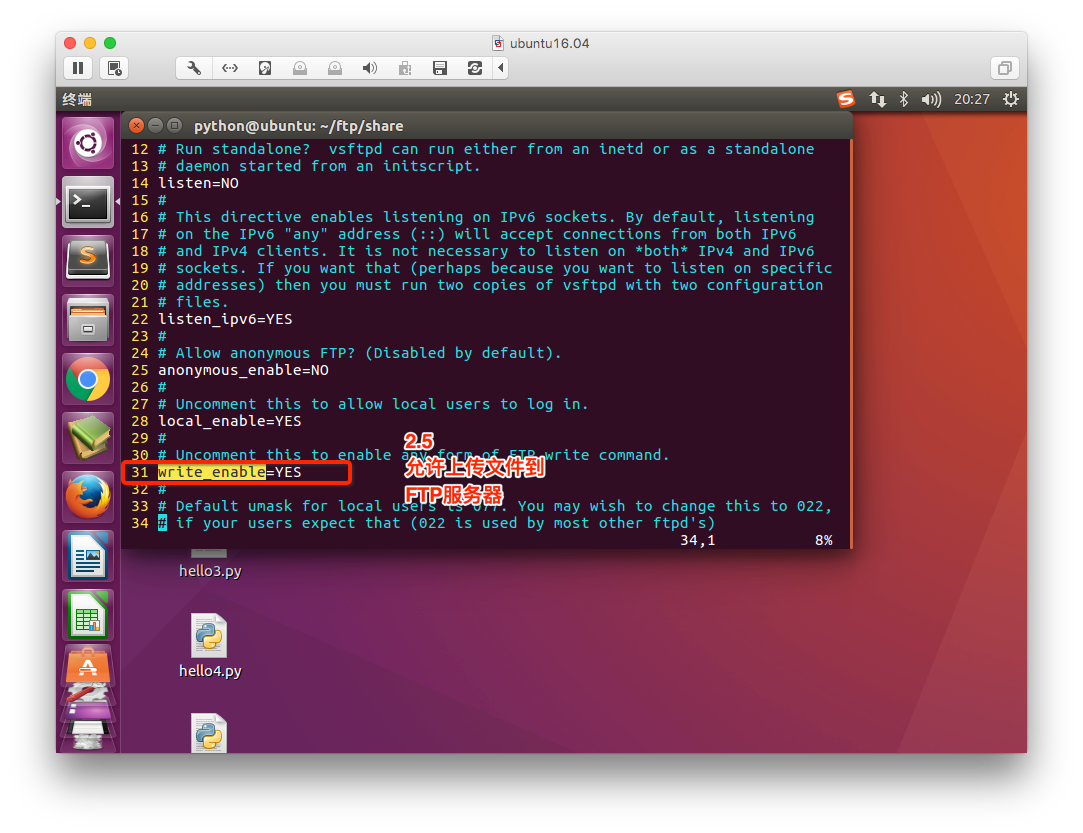Launch Sublime Text from launcher
The image size is (1083, 833).
88,261
